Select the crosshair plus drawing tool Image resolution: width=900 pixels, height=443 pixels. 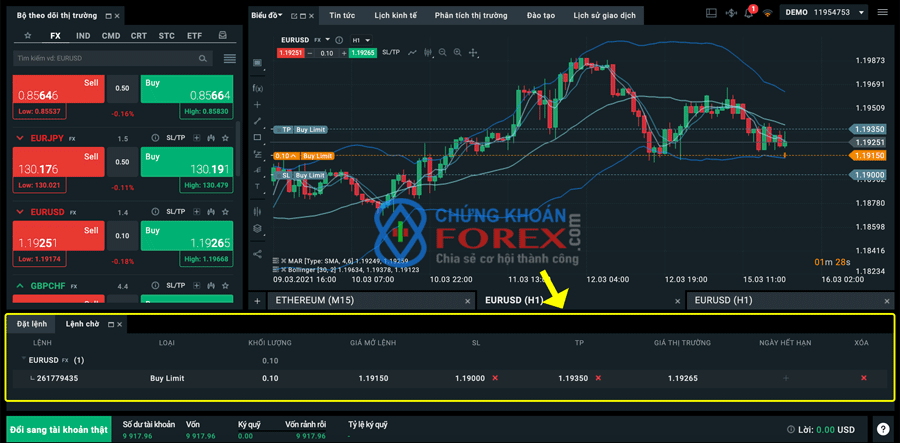coord(257,105)
